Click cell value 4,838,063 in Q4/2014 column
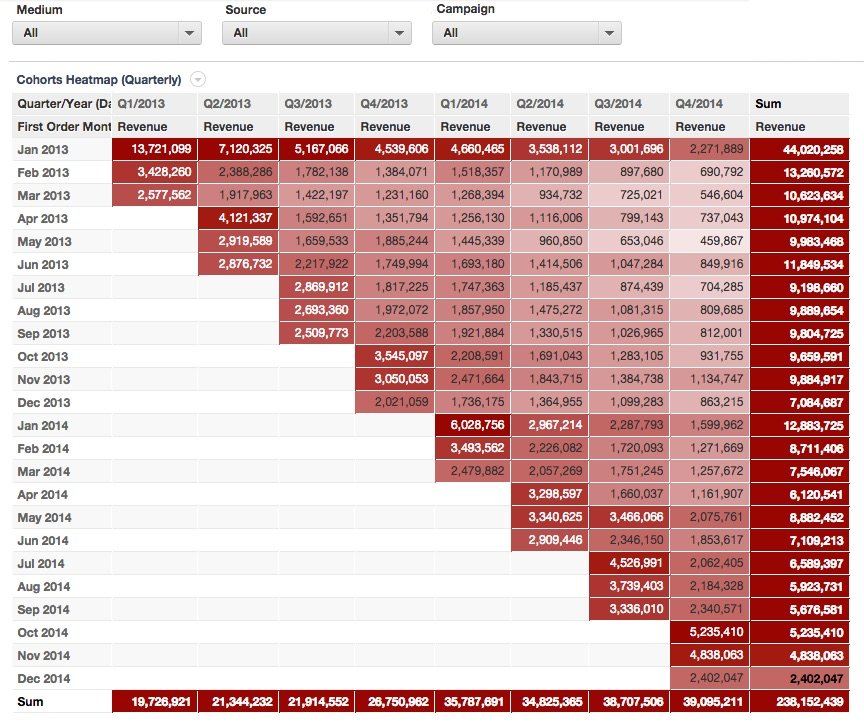 click(710, 655)
